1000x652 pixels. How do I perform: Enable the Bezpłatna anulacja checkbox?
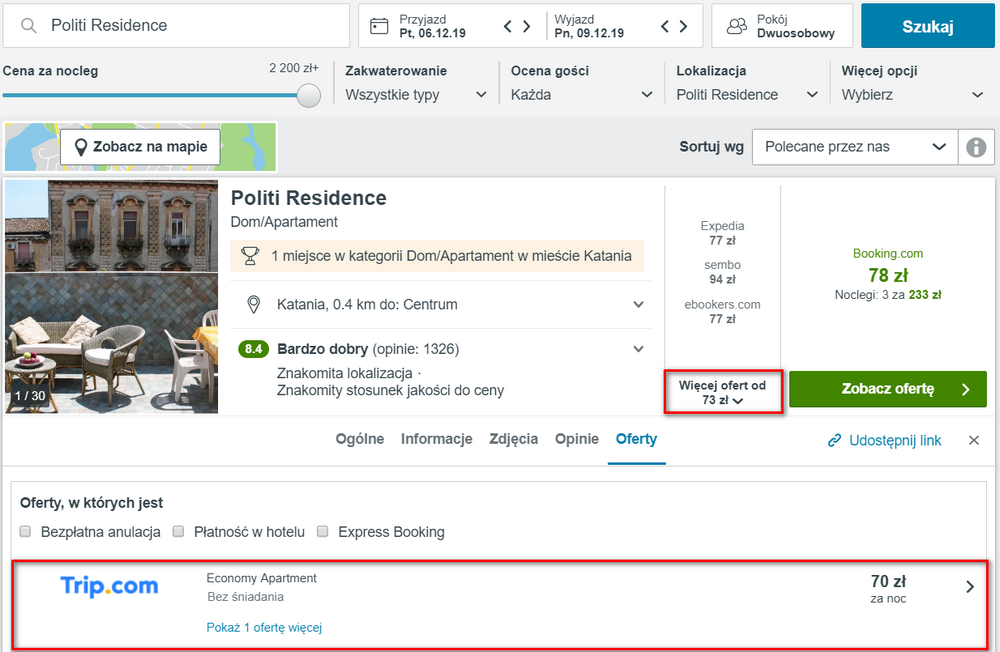26,531
